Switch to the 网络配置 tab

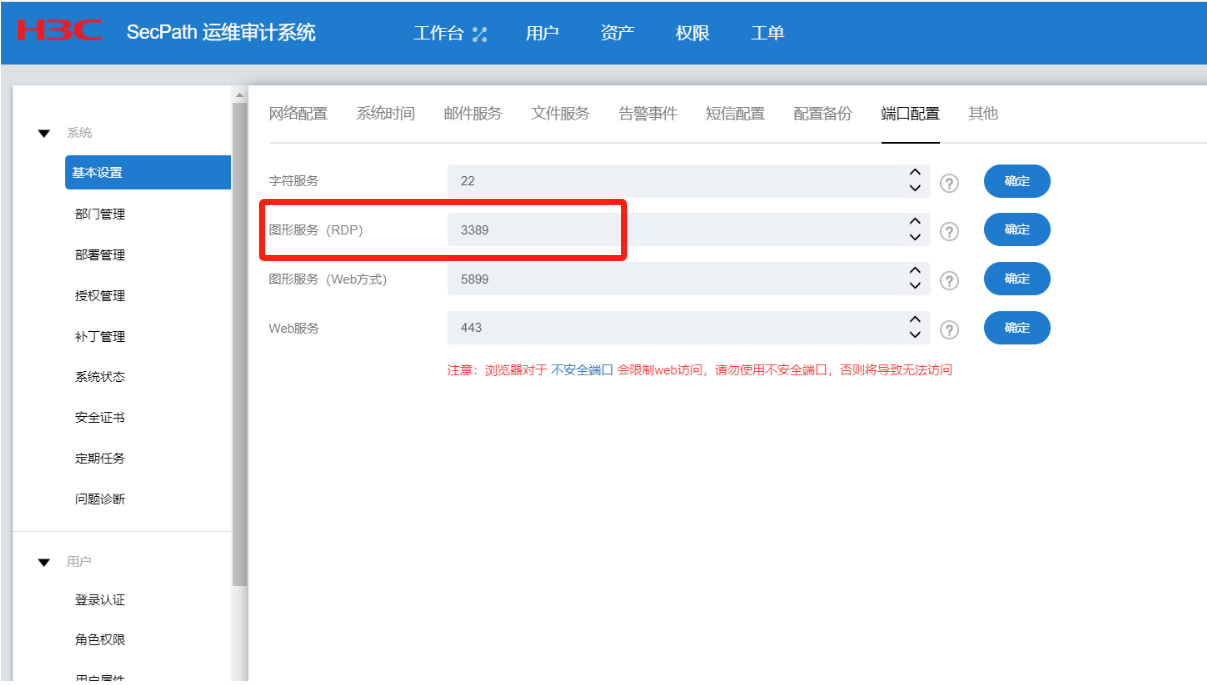[298, 114]
